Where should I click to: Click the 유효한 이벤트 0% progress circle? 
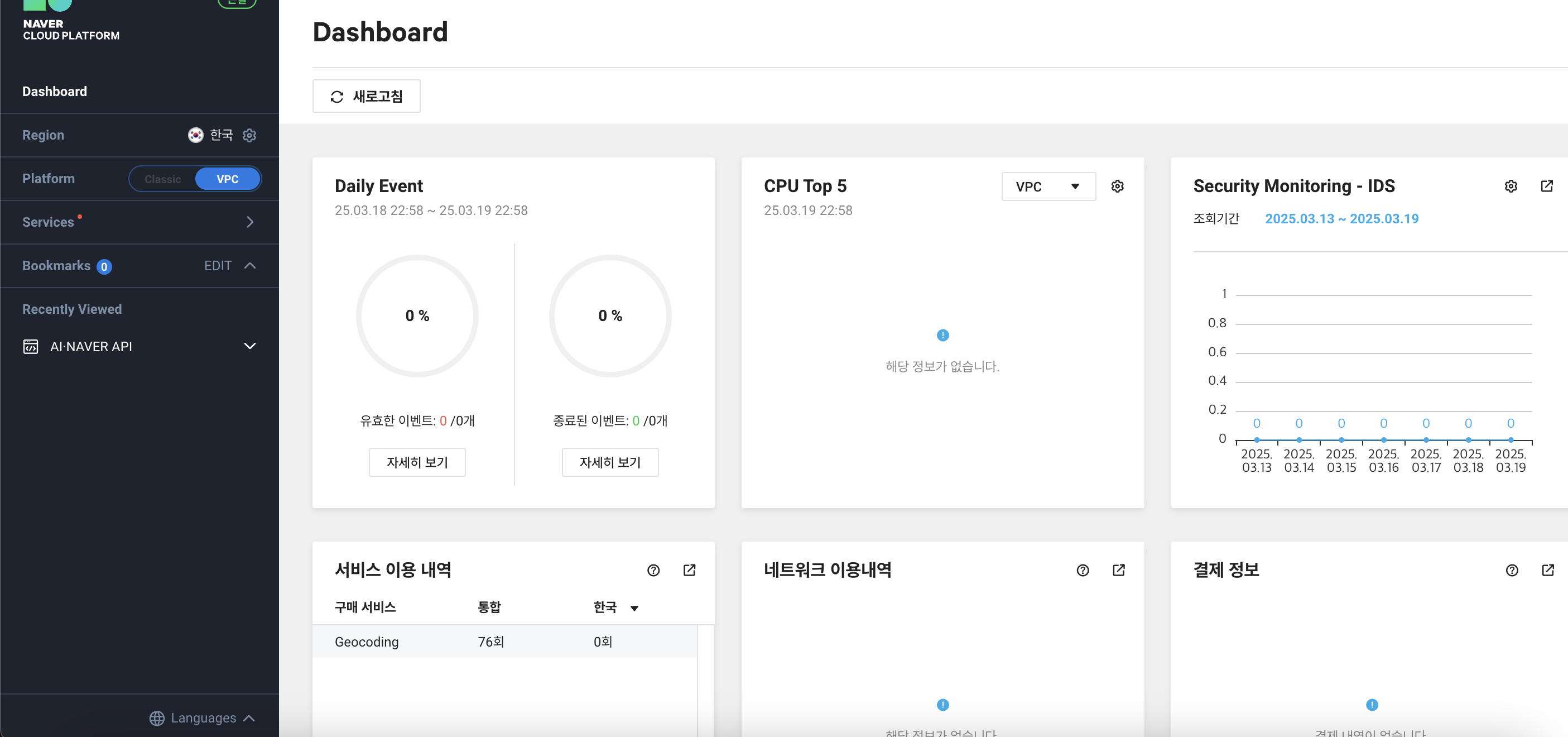[417, 315]
